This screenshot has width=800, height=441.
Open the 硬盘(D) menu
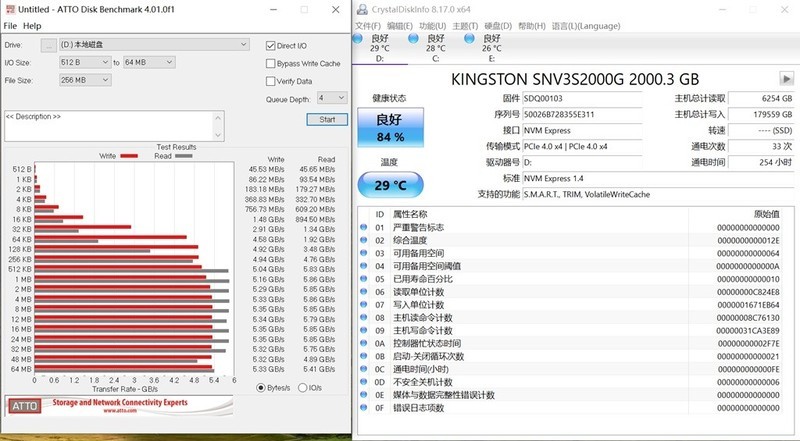point(498,26)
